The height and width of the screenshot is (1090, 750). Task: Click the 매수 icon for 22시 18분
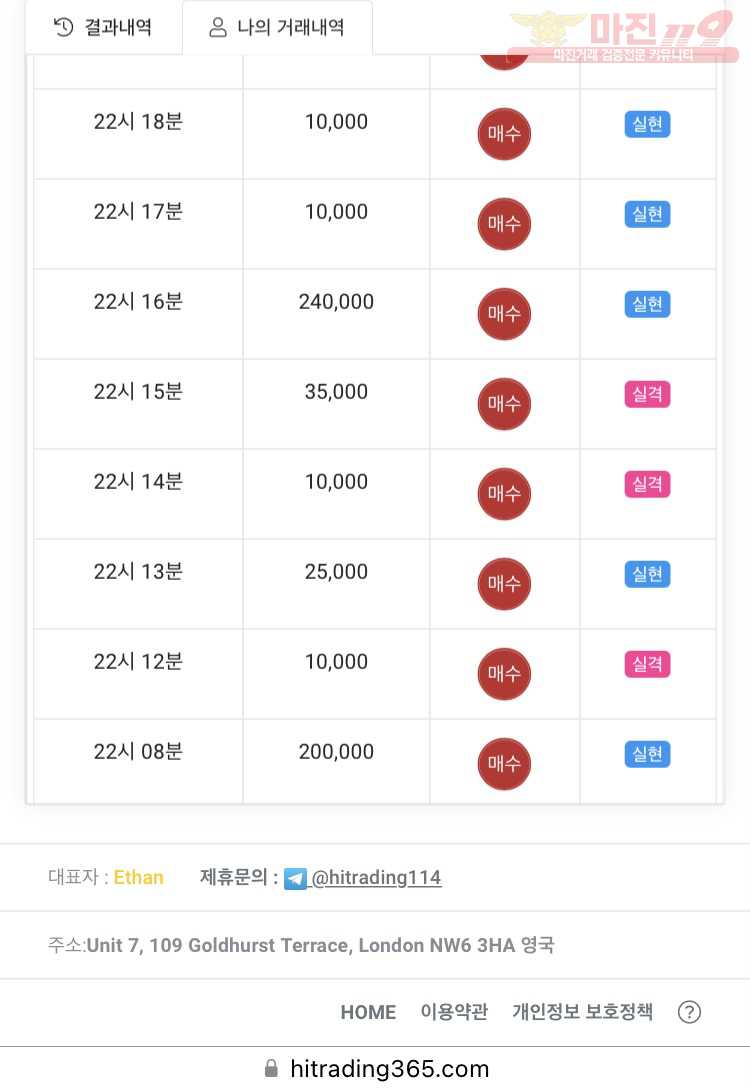[504, 133]
